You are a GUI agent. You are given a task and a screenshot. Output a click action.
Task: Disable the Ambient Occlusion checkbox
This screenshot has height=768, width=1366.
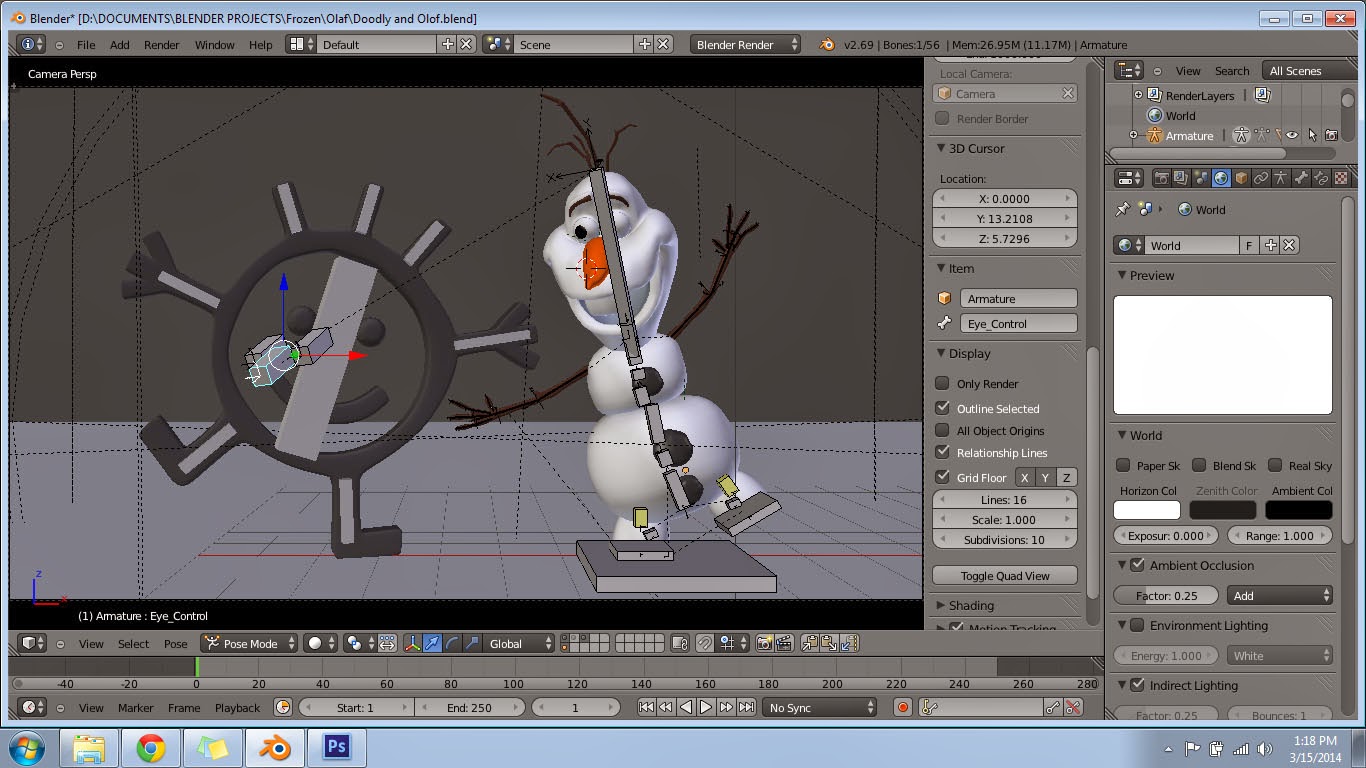click(x=1137, y=565)
